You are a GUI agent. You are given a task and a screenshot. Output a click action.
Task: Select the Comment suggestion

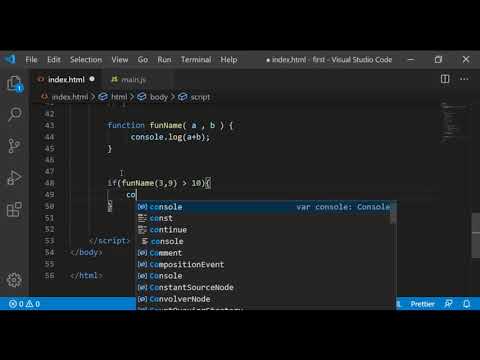263,253
